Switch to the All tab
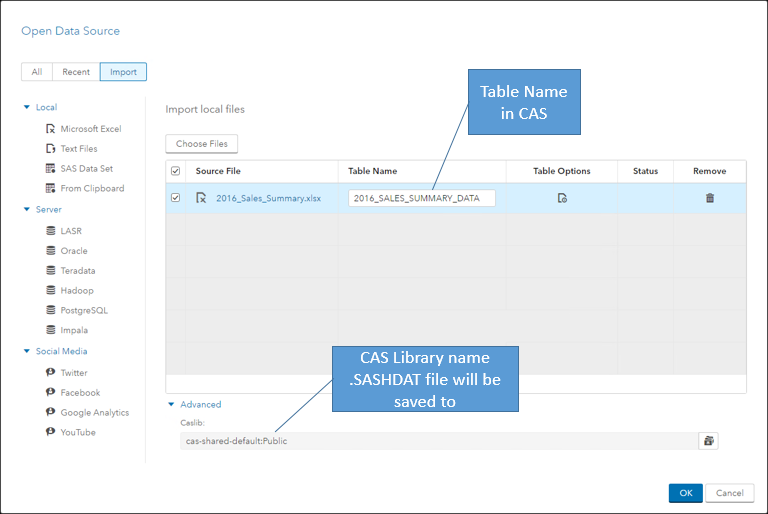Viewport: 768px width, 514px height. point(37,72)
